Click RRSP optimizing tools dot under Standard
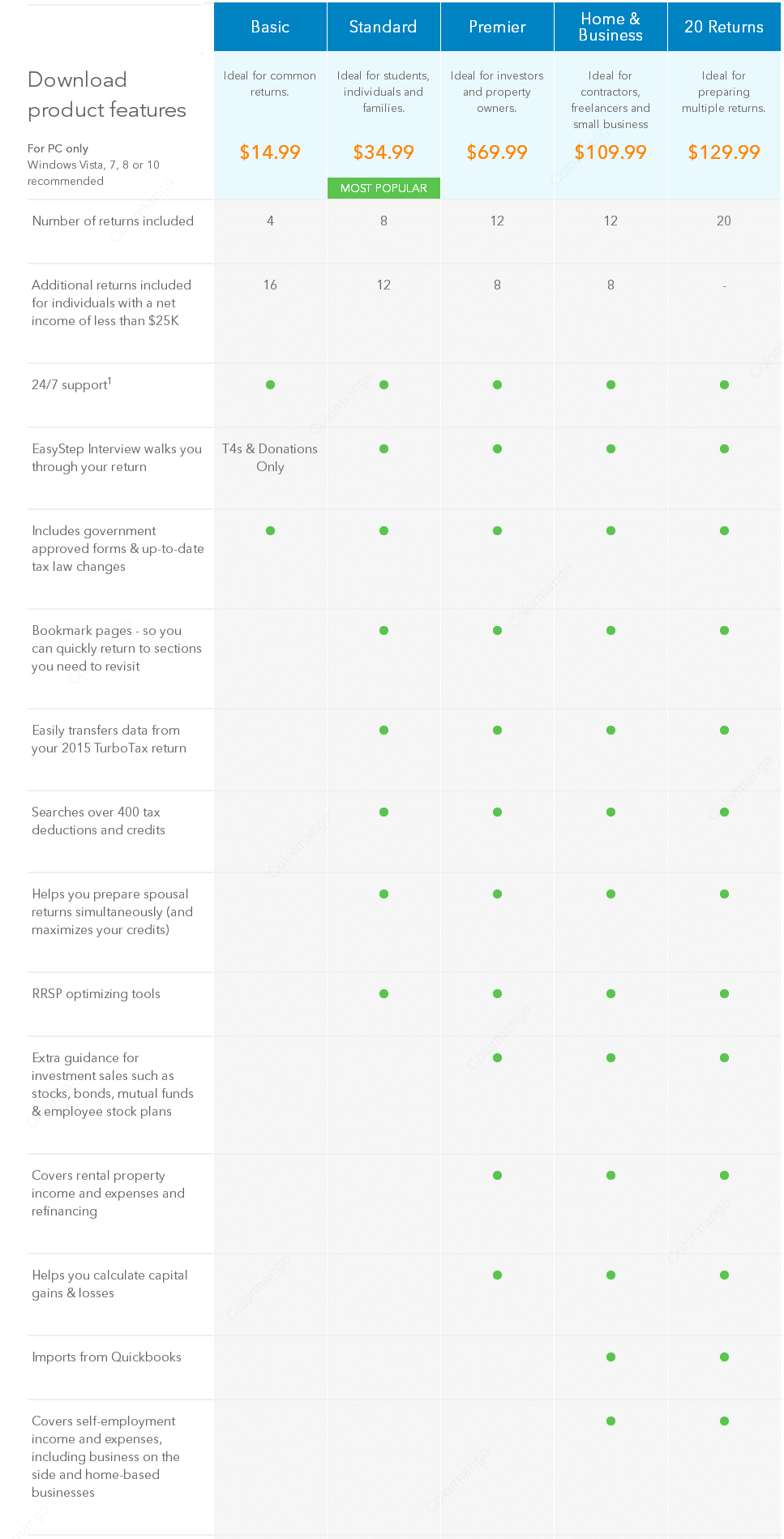 (x=383, y=993)
